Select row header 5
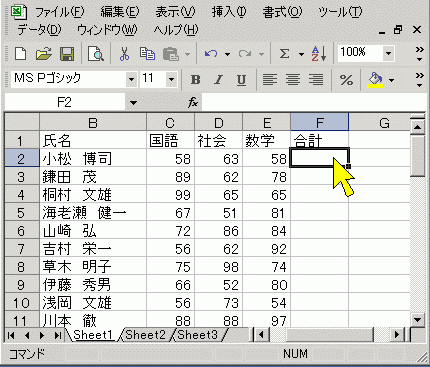The image size is (430, 367). [22, 212]
